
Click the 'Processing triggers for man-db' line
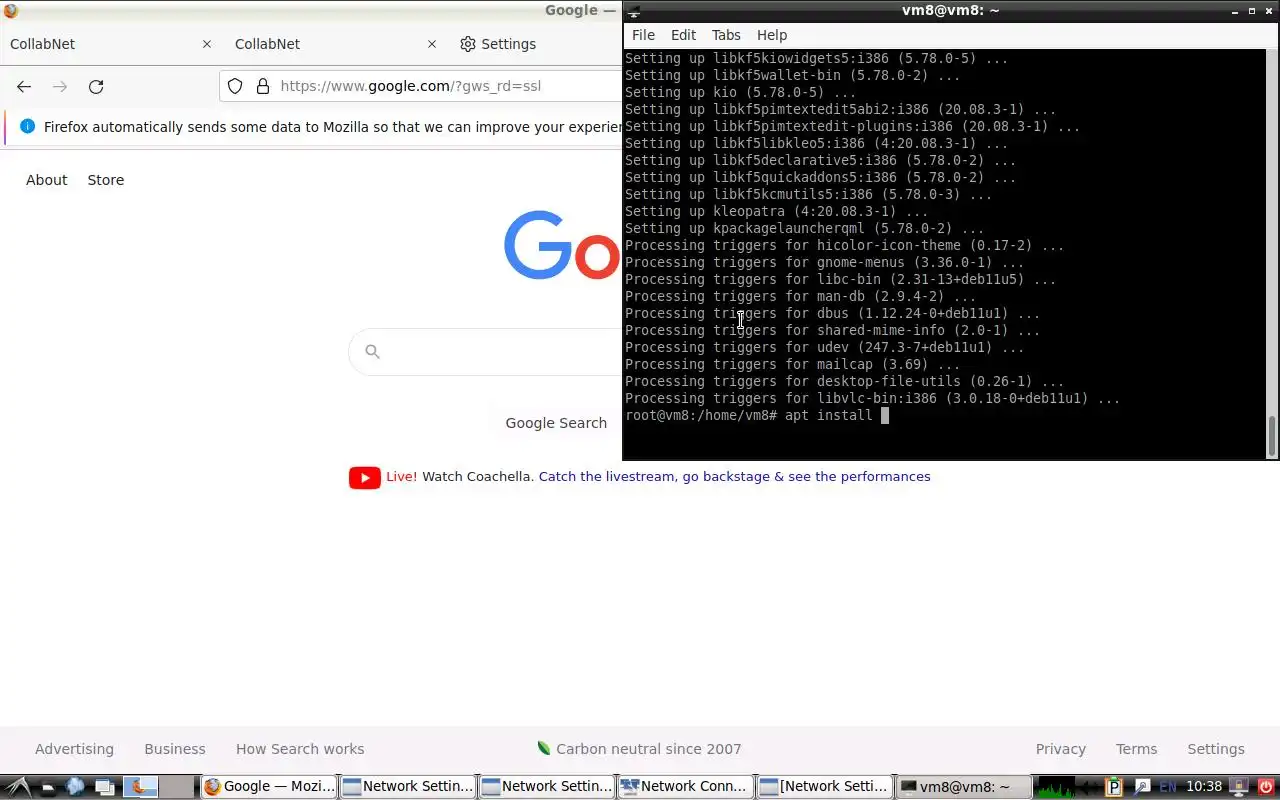pyautogui.click(x=801, y=296)
